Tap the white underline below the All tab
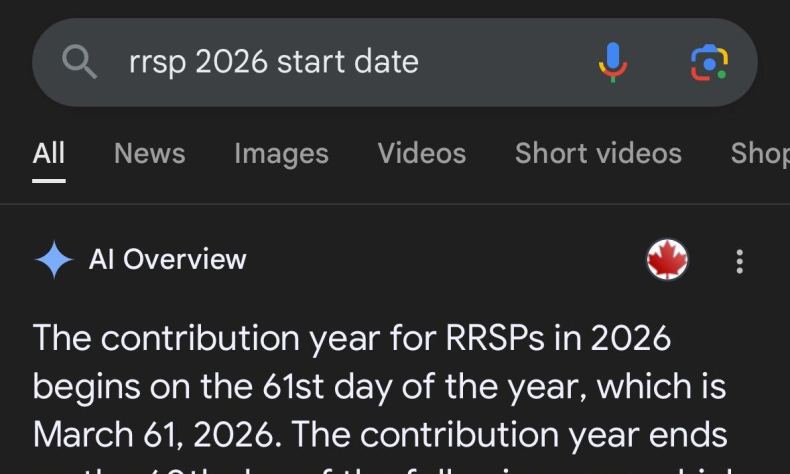This screenshot has height=474, width=790. pos(49,181)
